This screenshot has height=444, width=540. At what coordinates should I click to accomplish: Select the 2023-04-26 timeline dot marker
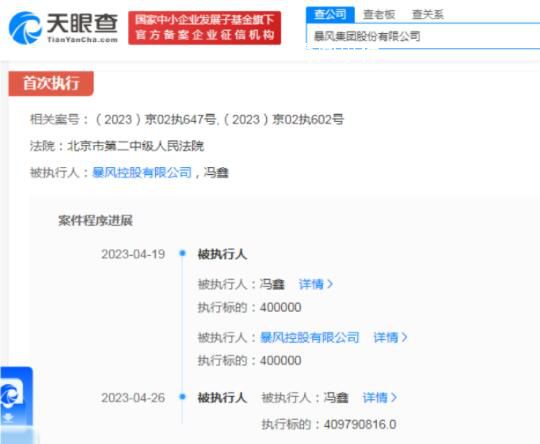point(183,397)
